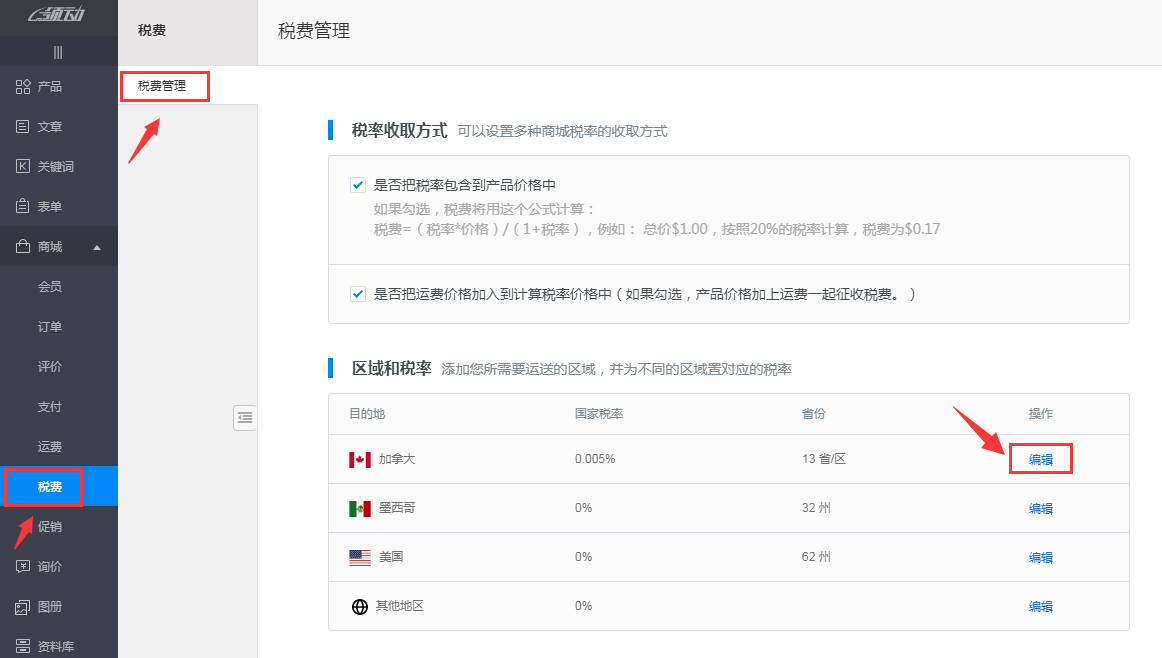Click the 墨西哥 flag in destination list
This screenshot has width=1162, height=658.
(360, 509)
